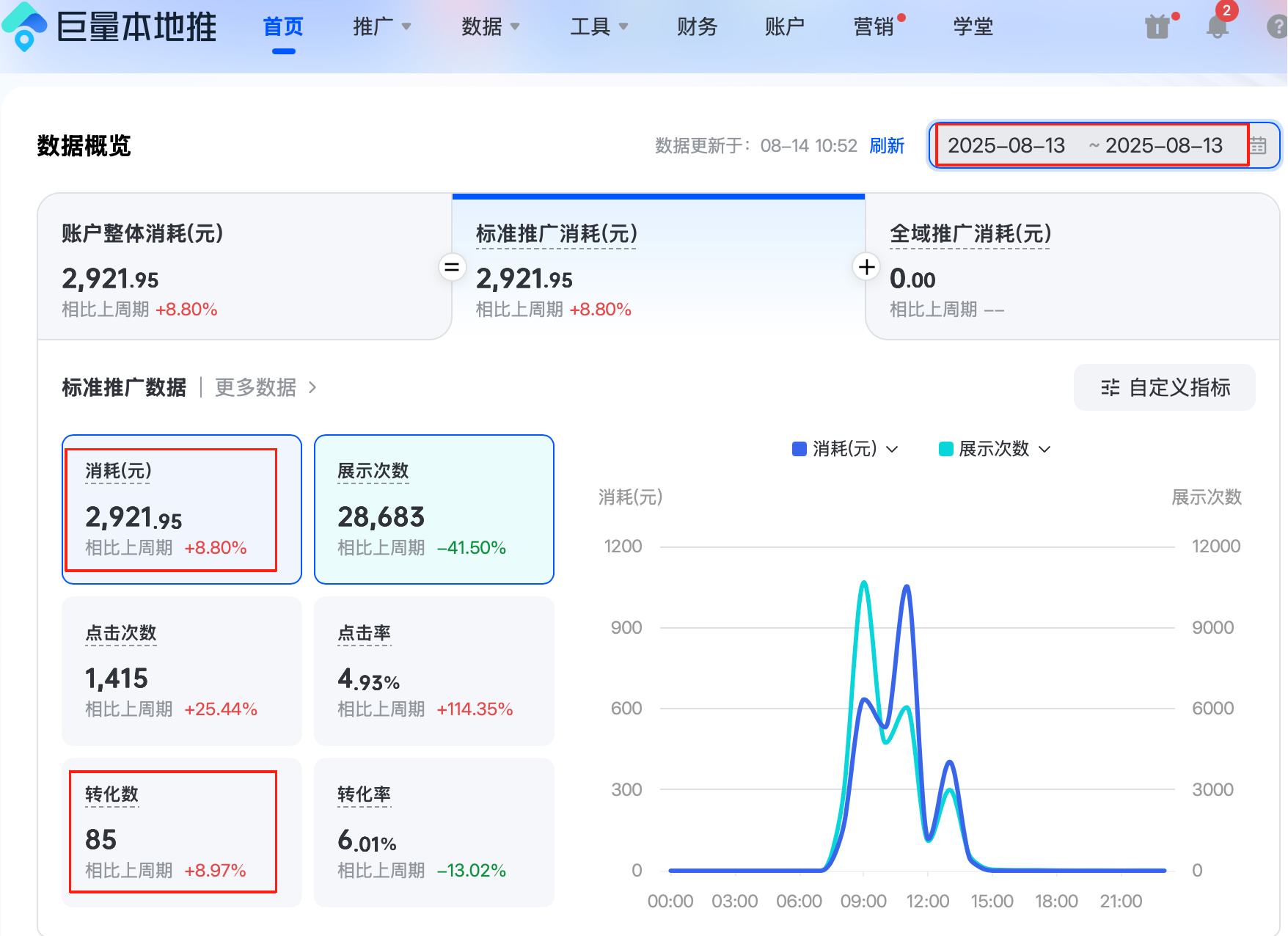Toggle the 点击率 metric card
Screen dimensions: 1288x936
click(434, 671)
